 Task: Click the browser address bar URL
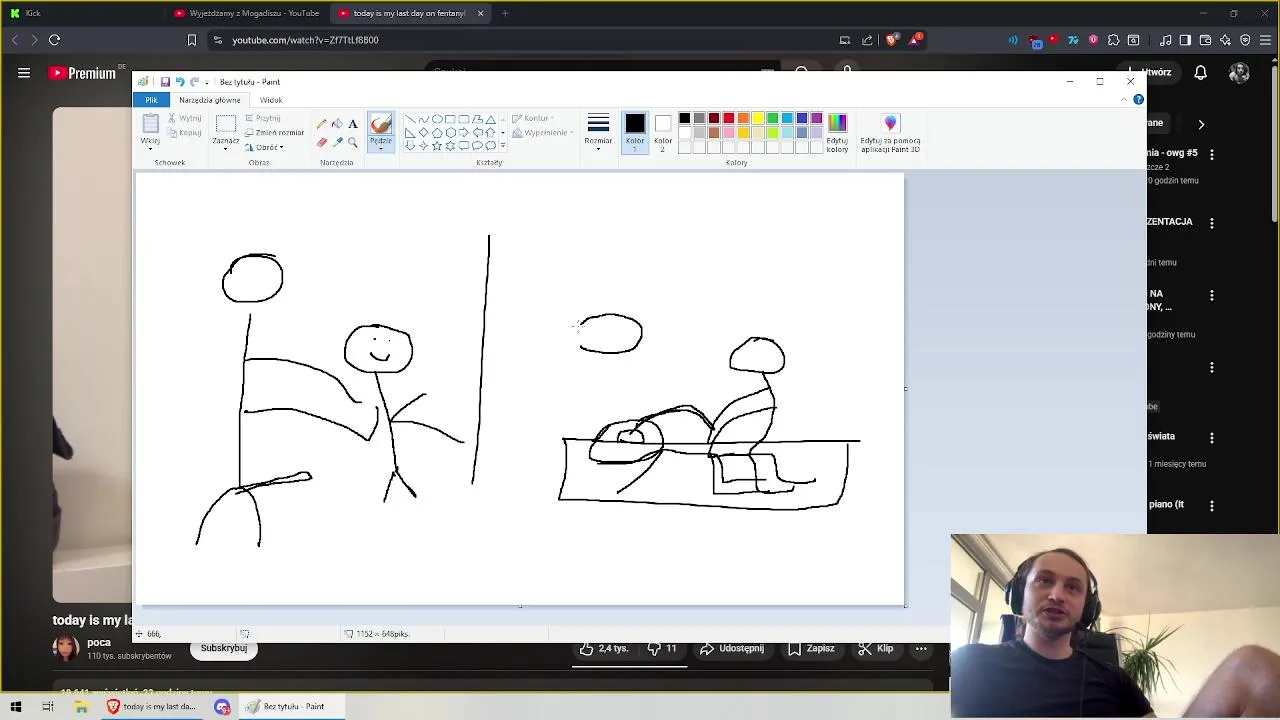tap(305, 40)
